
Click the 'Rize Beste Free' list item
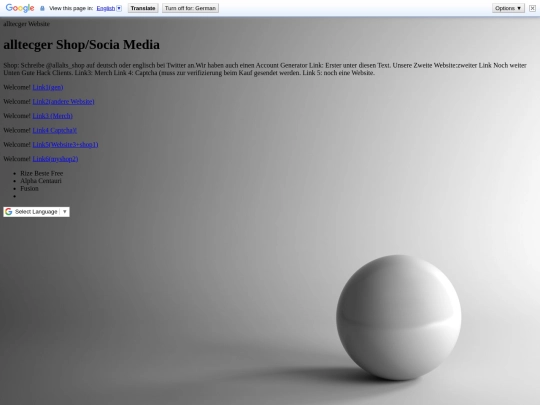point(42,173)
